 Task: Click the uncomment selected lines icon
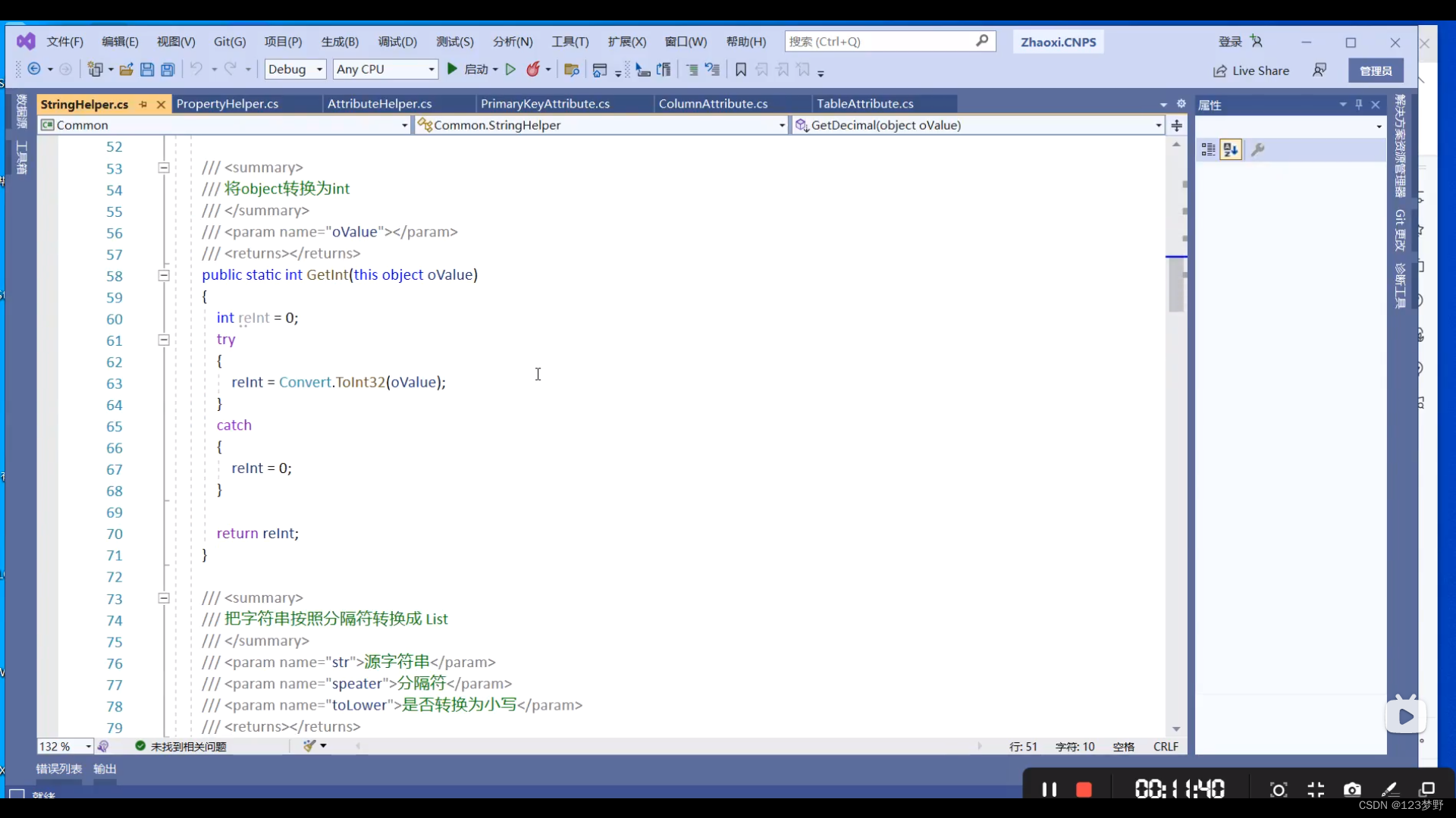point(712,70)
